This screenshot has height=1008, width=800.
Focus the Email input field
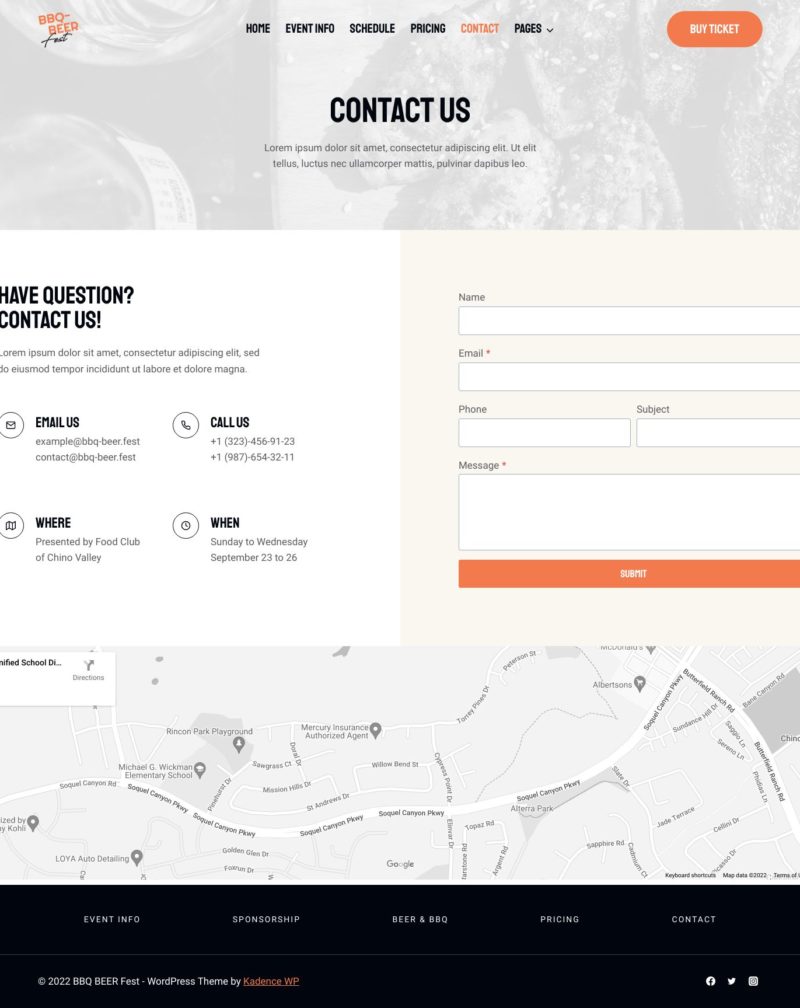[629, 377]
